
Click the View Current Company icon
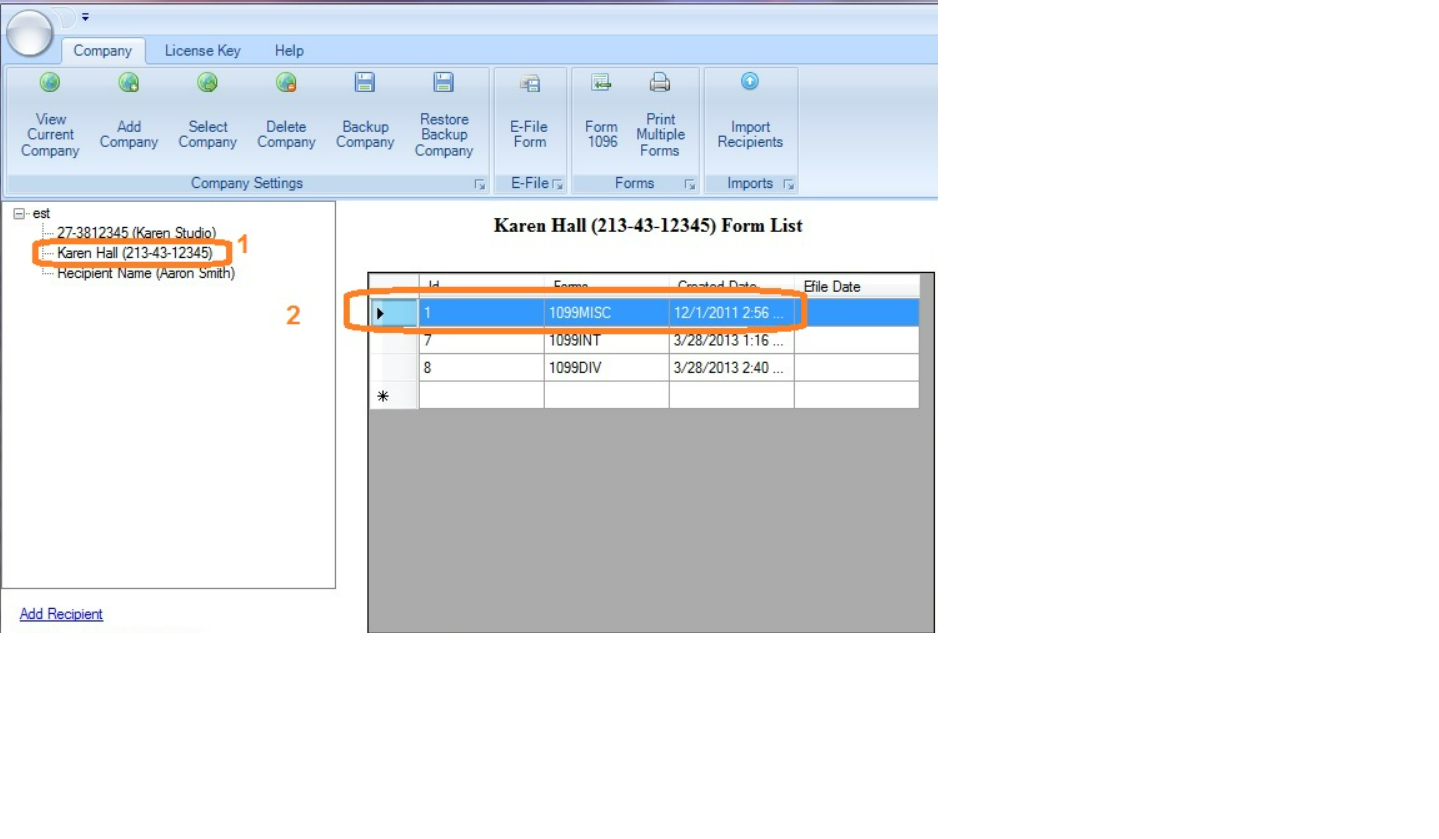pos(50,83)
